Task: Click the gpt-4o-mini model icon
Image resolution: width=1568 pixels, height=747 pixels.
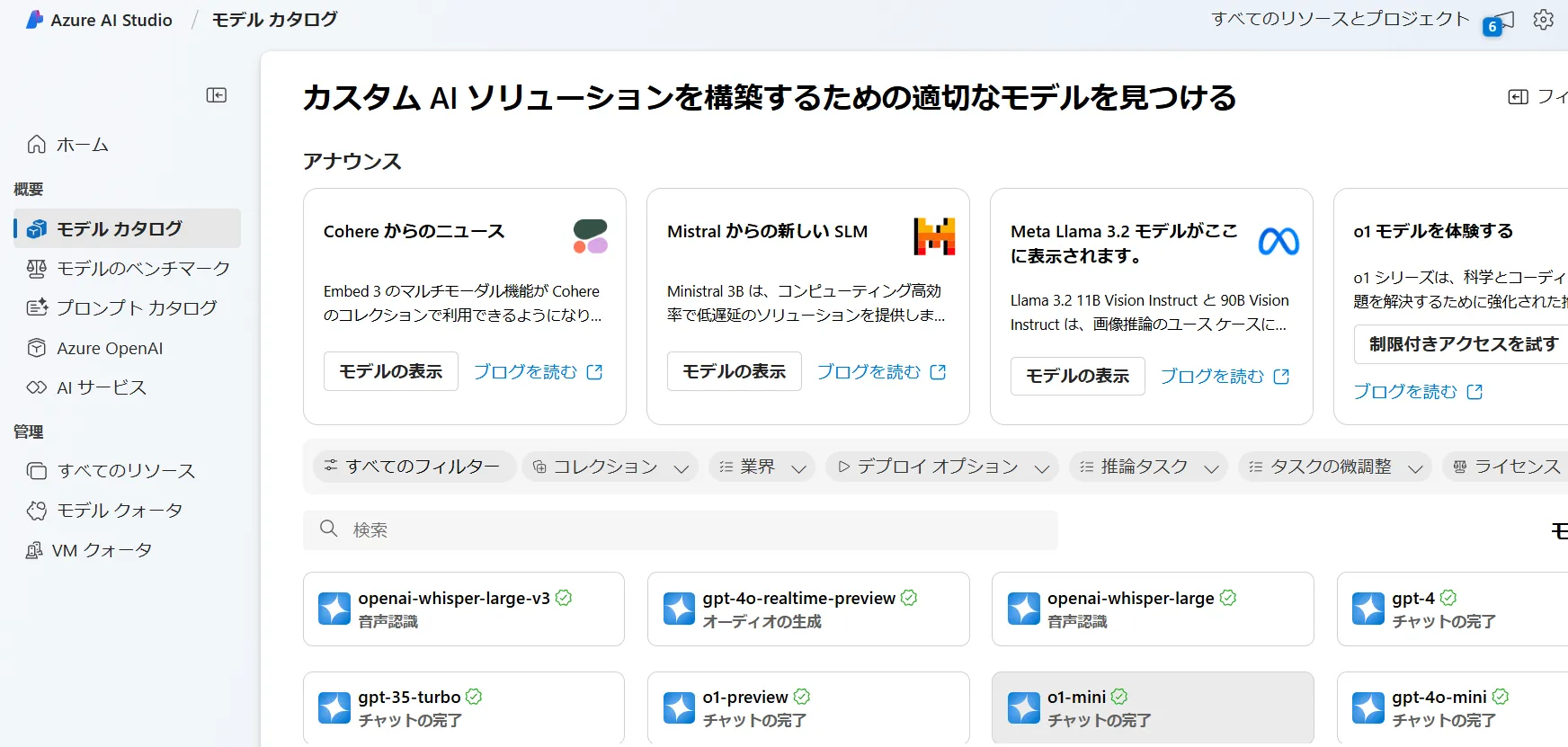Action: pyautogui.click(x=1368, y=707)
